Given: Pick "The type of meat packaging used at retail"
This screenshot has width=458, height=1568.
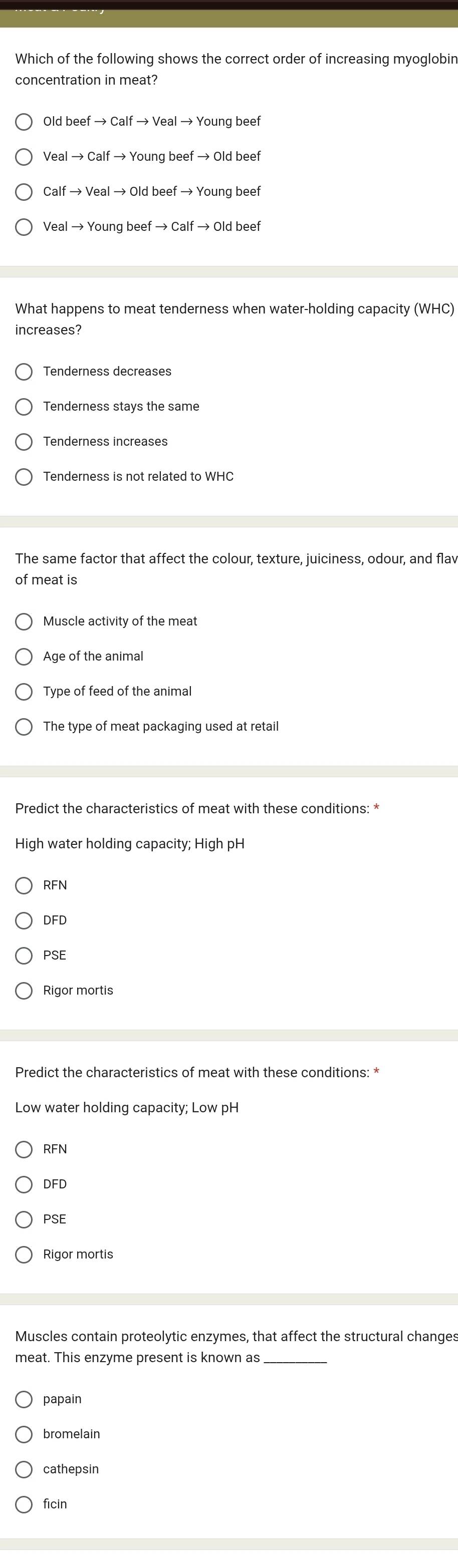Looking at the screenshot, I should (25, 726).
